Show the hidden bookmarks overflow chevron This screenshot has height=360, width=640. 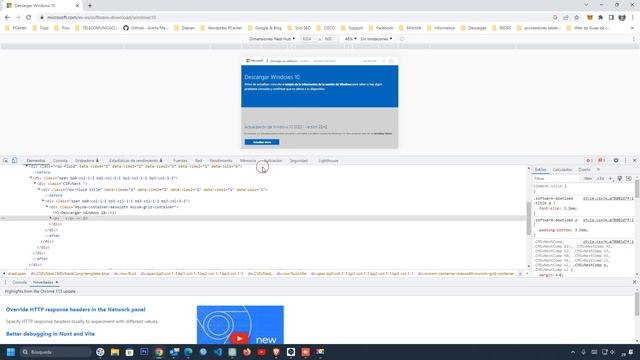click(x=632, y=28)
